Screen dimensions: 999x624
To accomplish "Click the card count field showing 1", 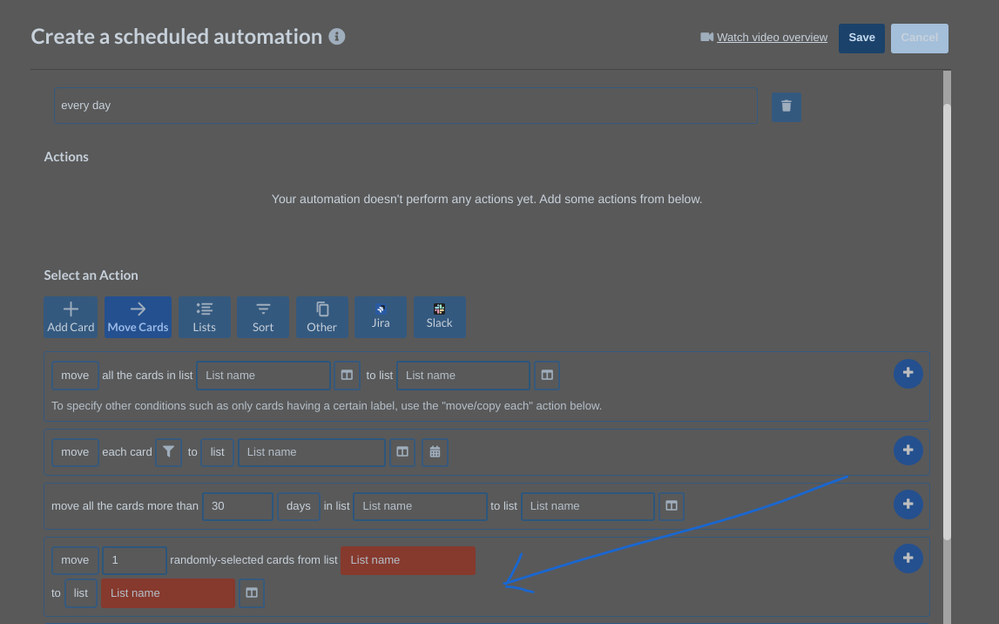I will point(134,560).
